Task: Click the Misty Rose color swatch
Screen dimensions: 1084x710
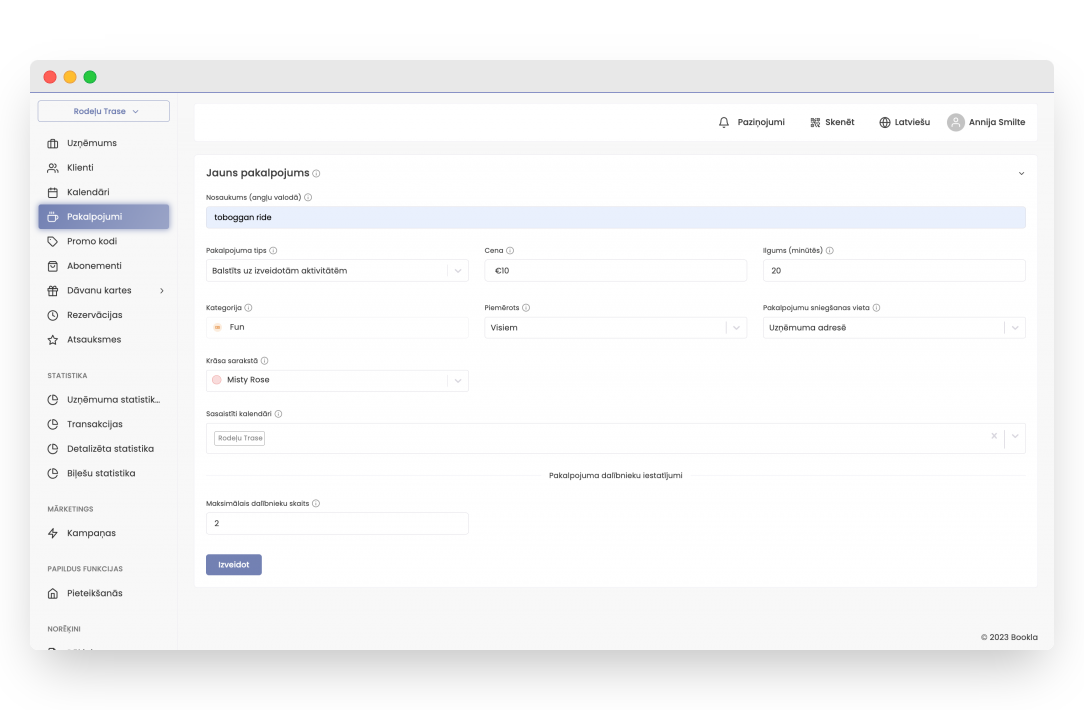Action: [216, 380]
